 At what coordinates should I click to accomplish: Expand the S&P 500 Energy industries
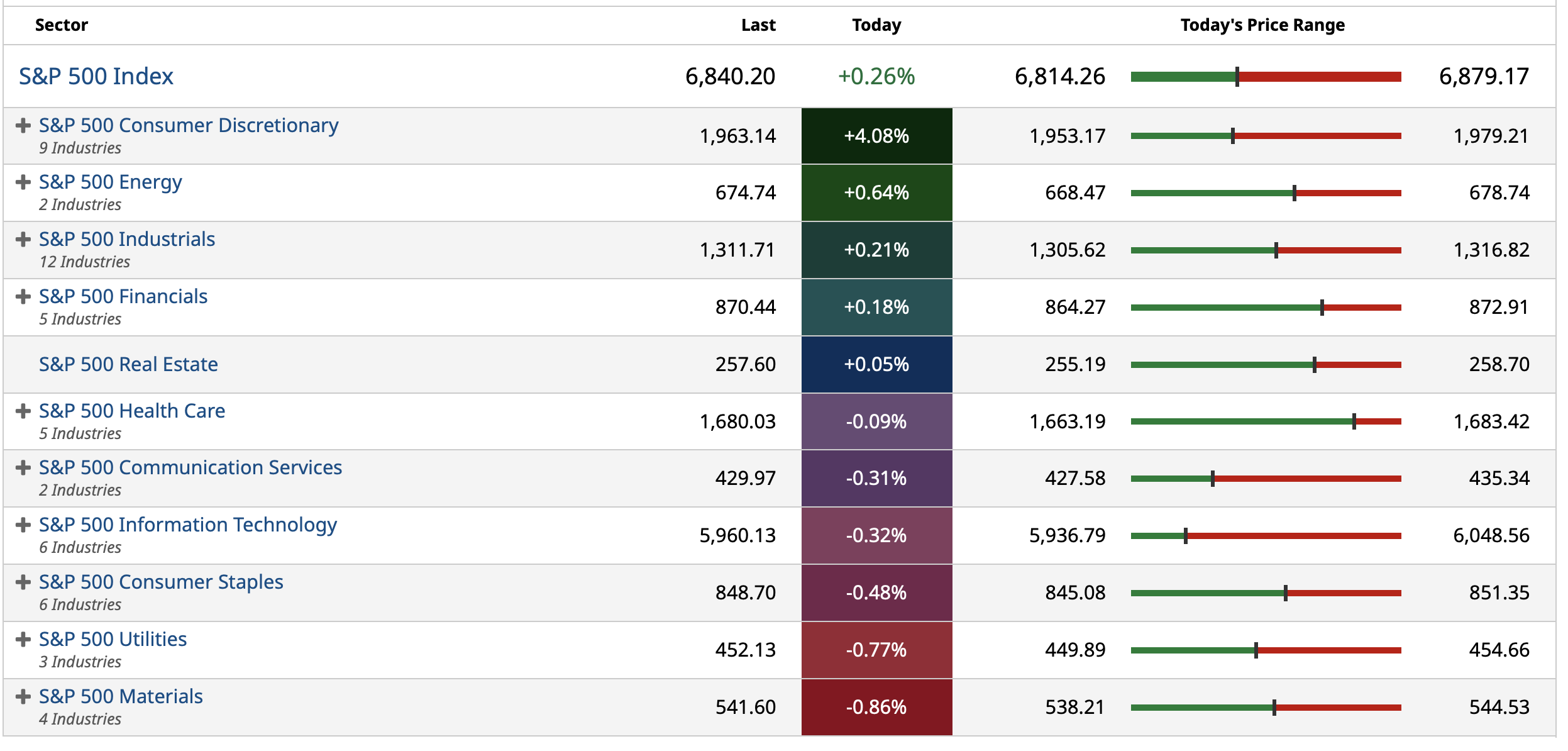pyautogui.click(x=23, y=182)
